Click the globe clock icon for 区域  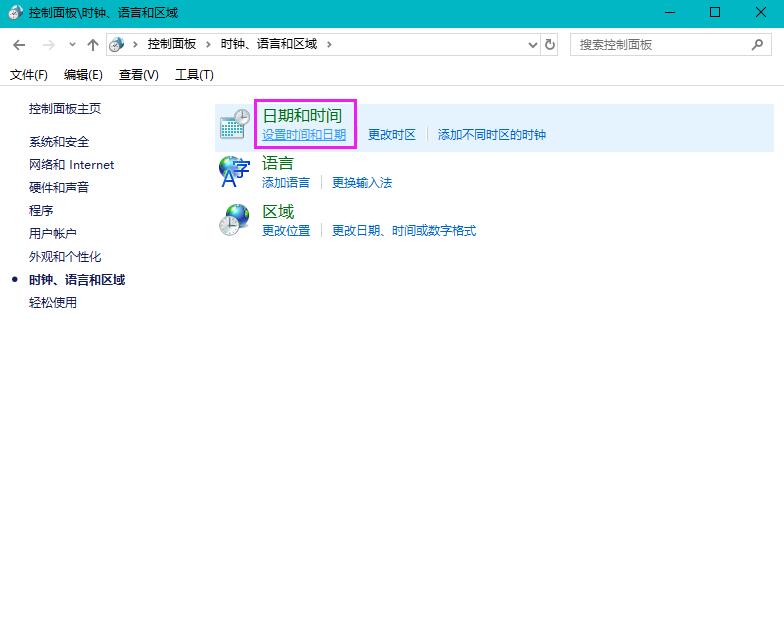[x=234, y=220]
